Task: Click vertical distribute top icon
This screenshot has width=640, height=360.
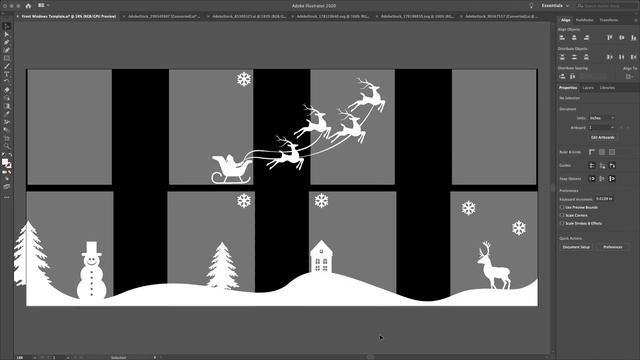Action: click(x=562, y=57)
